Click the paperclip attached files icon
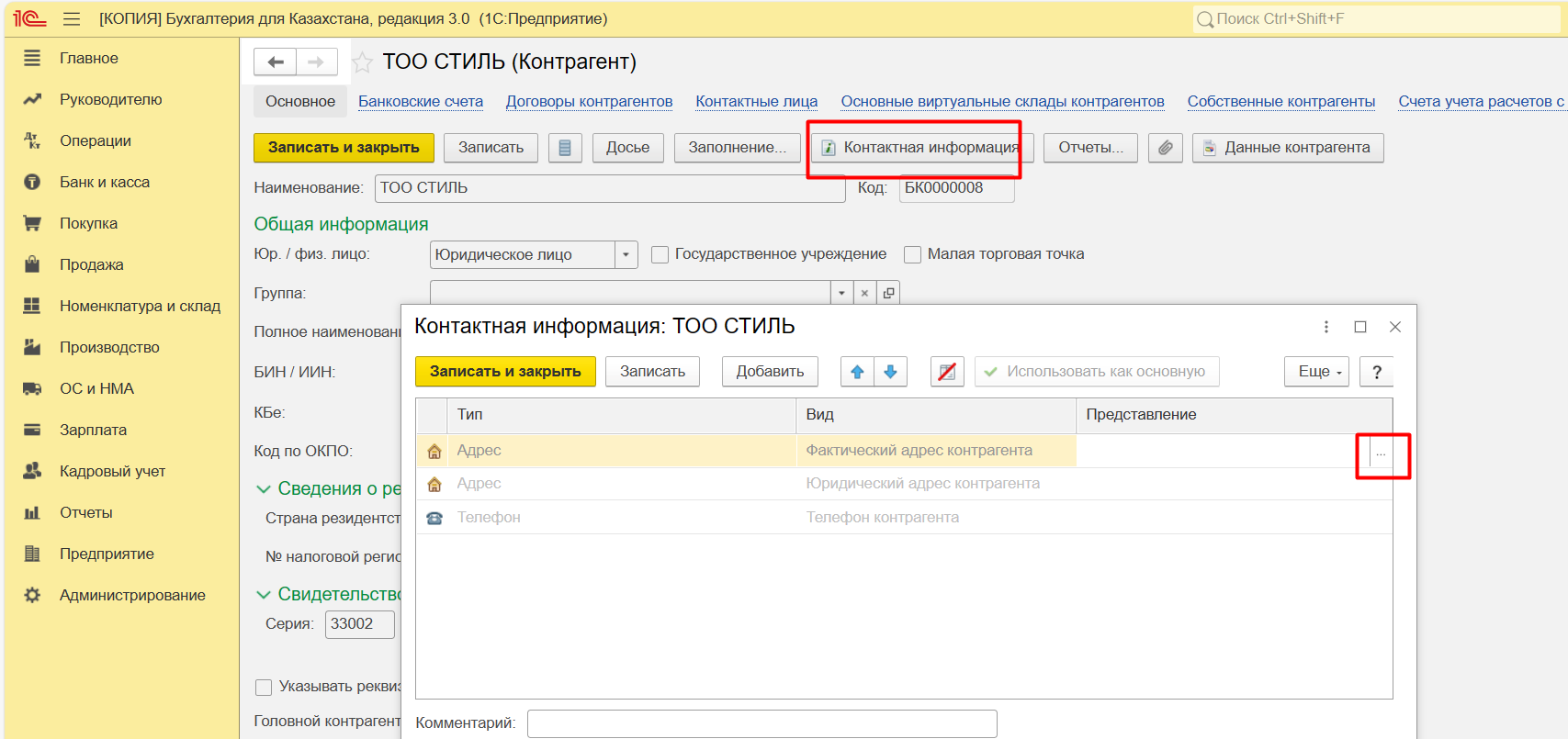The height and width of the screenshot is (739, 1568). [1165, 148]
